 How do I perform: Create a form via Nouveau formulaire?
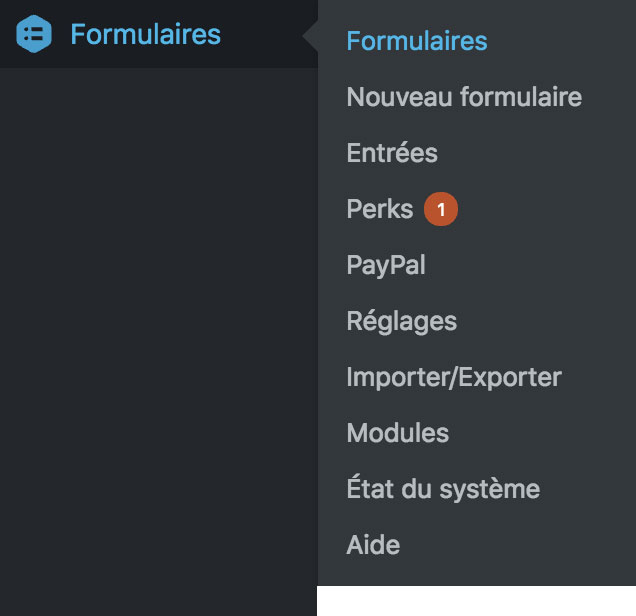pyautogui.click(x=463, y=97)
